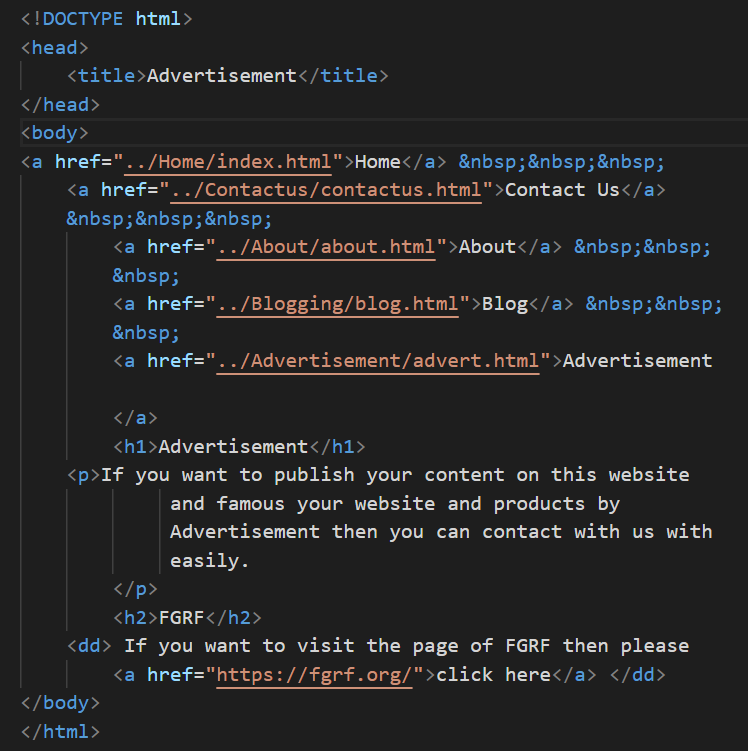This screenshot has height=751, width=748.
Task: Click the Contact Us anchor text
Action: tap(562, 190)
